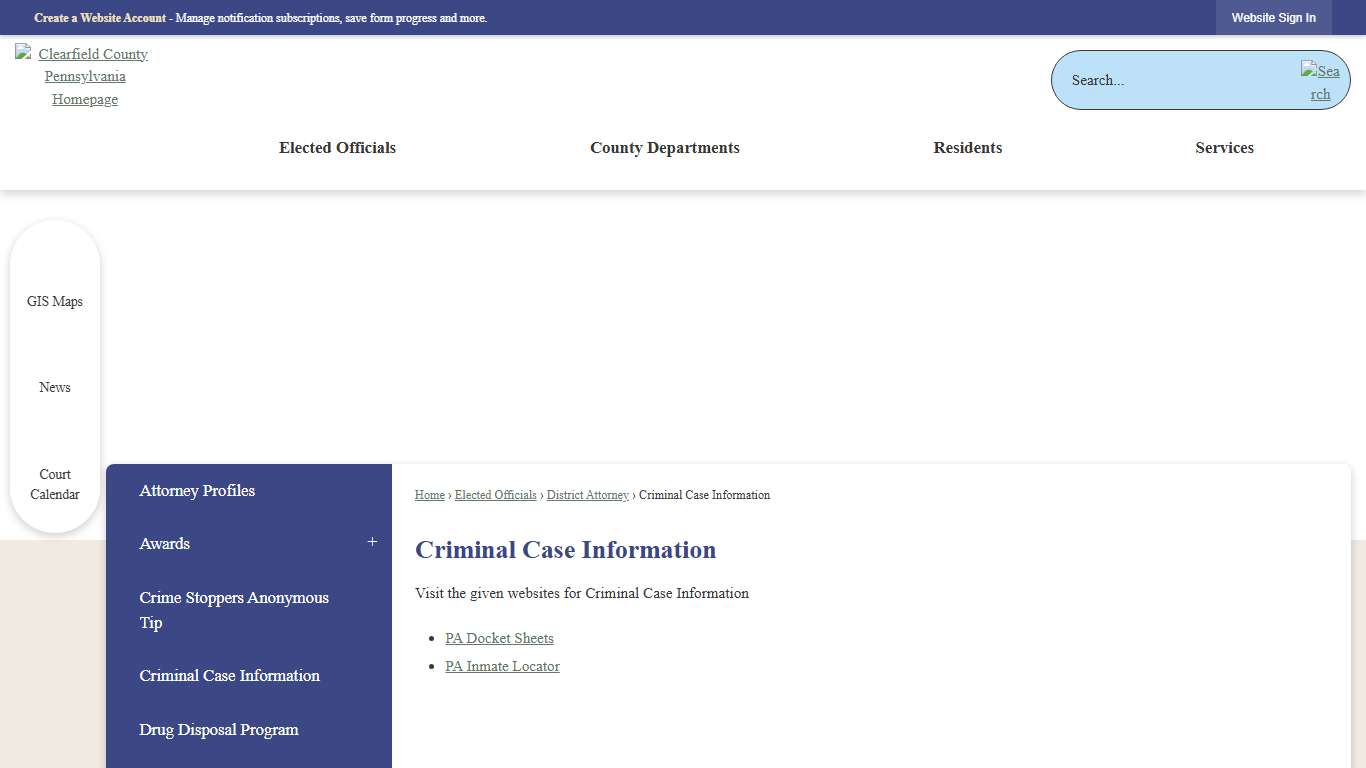
Task: Click the Clearfield County homepage logo
Action: (x=84, y=76)
